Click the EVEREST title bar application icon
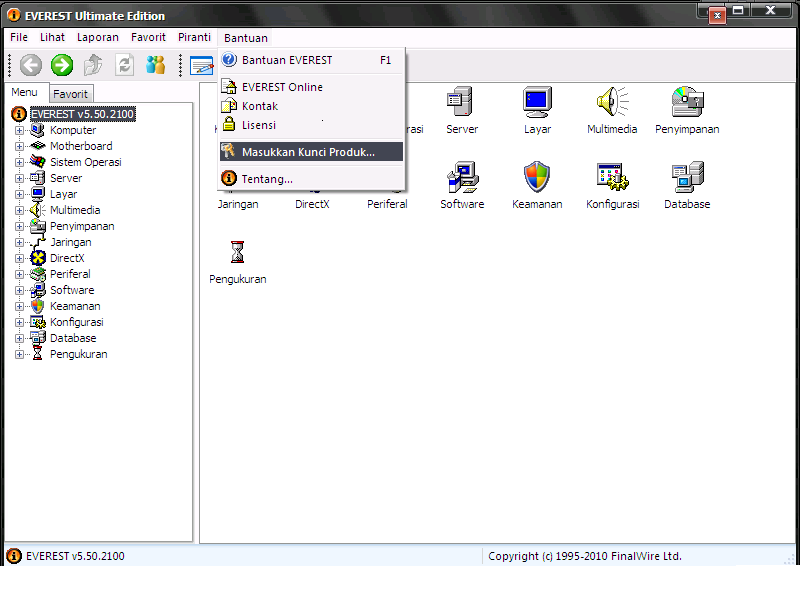Screen dimensions: 800x600 (14, 15)
